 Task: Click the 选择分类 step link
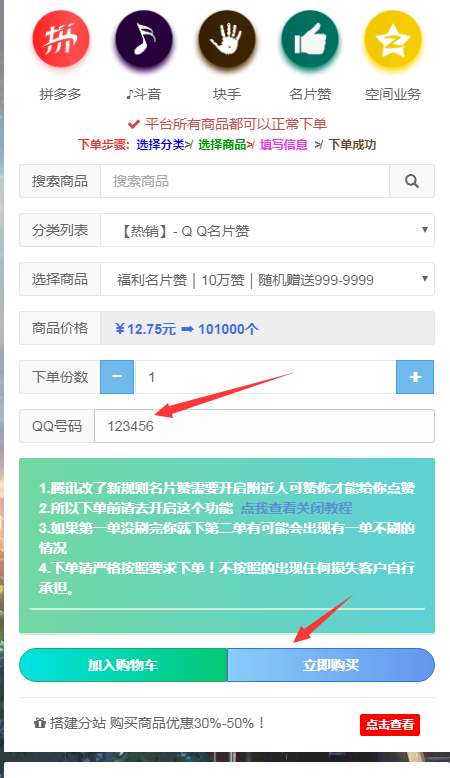tap(160, 145)
